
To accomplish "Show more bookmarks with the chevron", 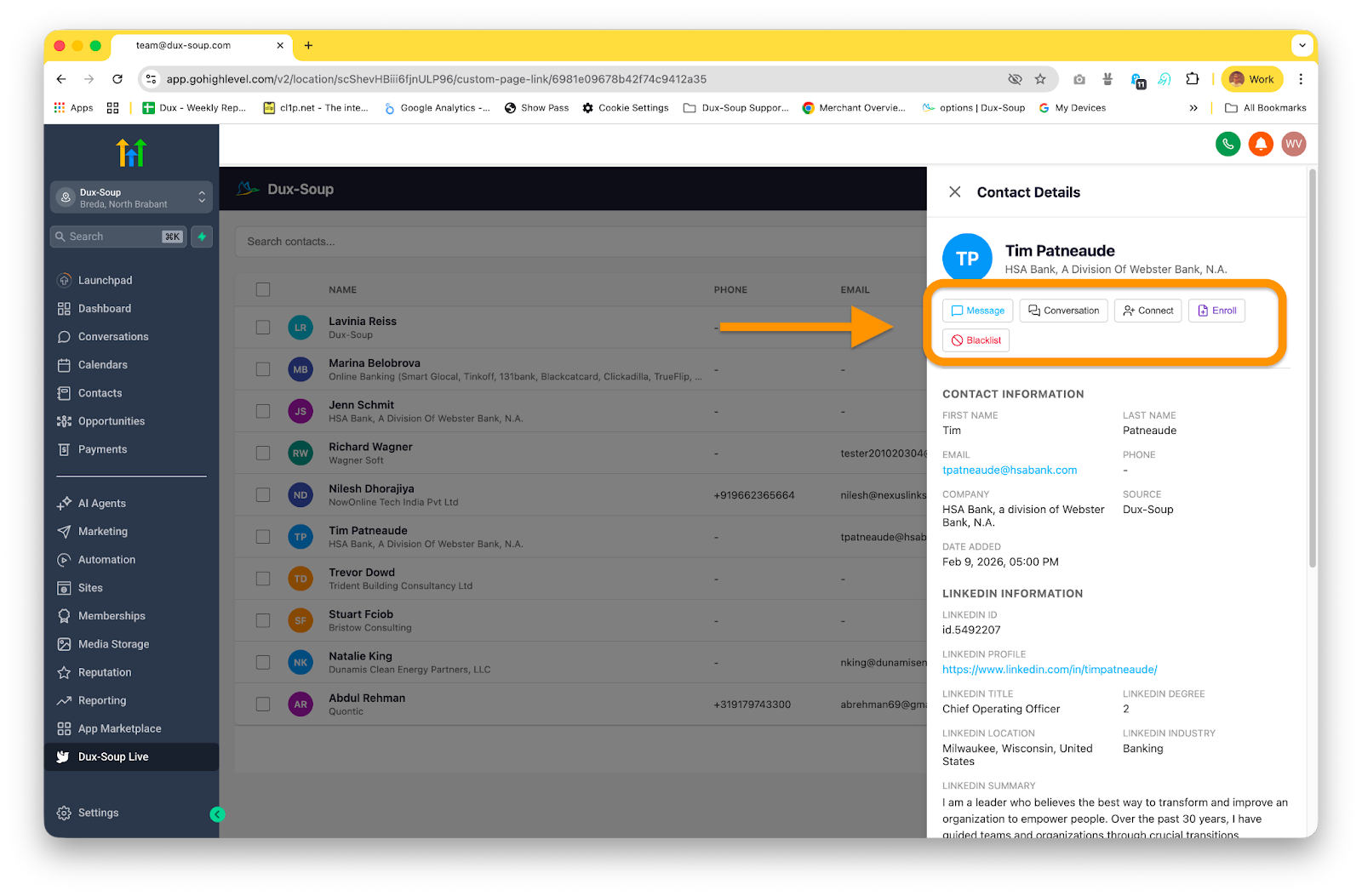I will click(x=1193, y=108).
